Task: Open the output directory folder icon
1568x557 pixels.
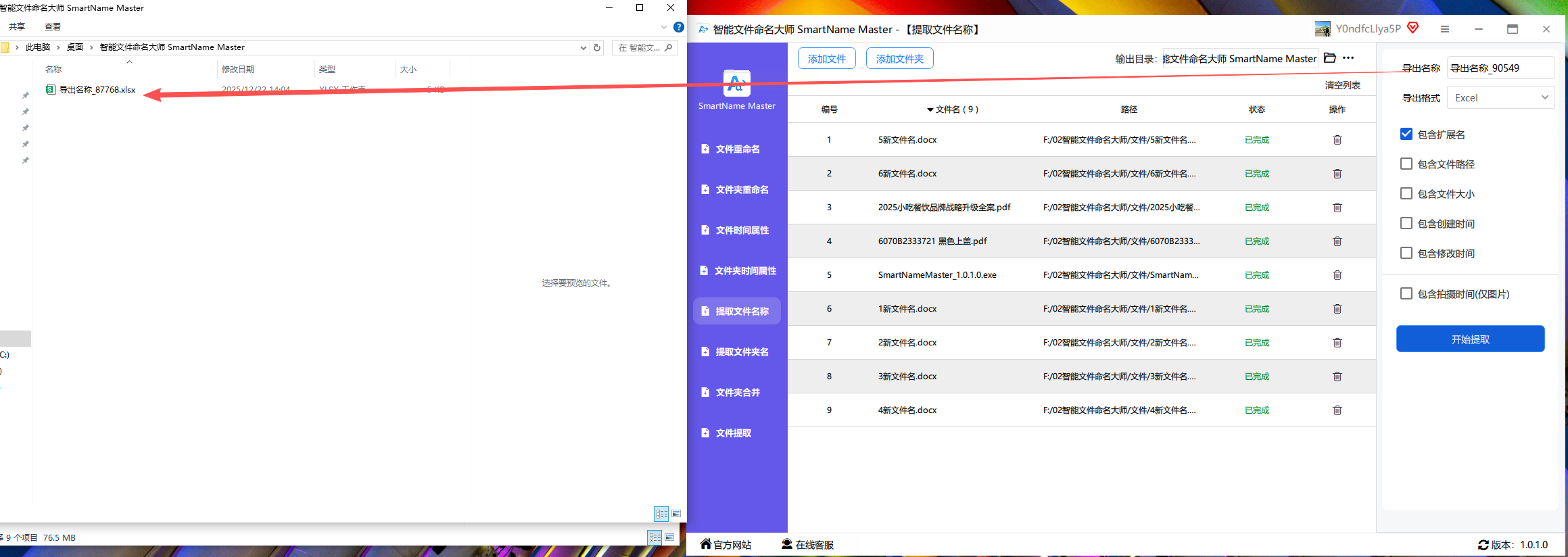Action: coord(1329,58)
